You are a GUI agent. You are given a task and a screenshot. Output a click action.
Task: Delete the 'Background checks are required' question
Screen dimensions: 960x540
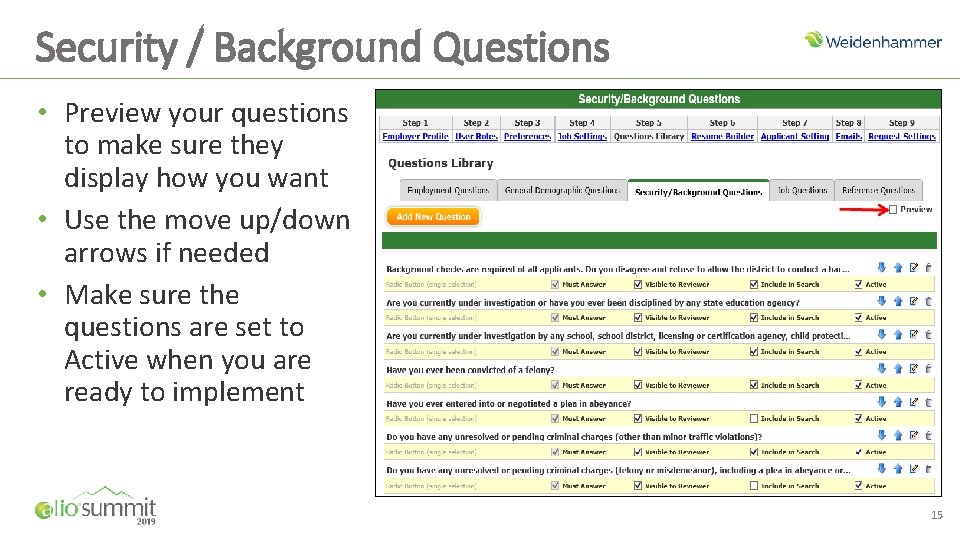928,268
